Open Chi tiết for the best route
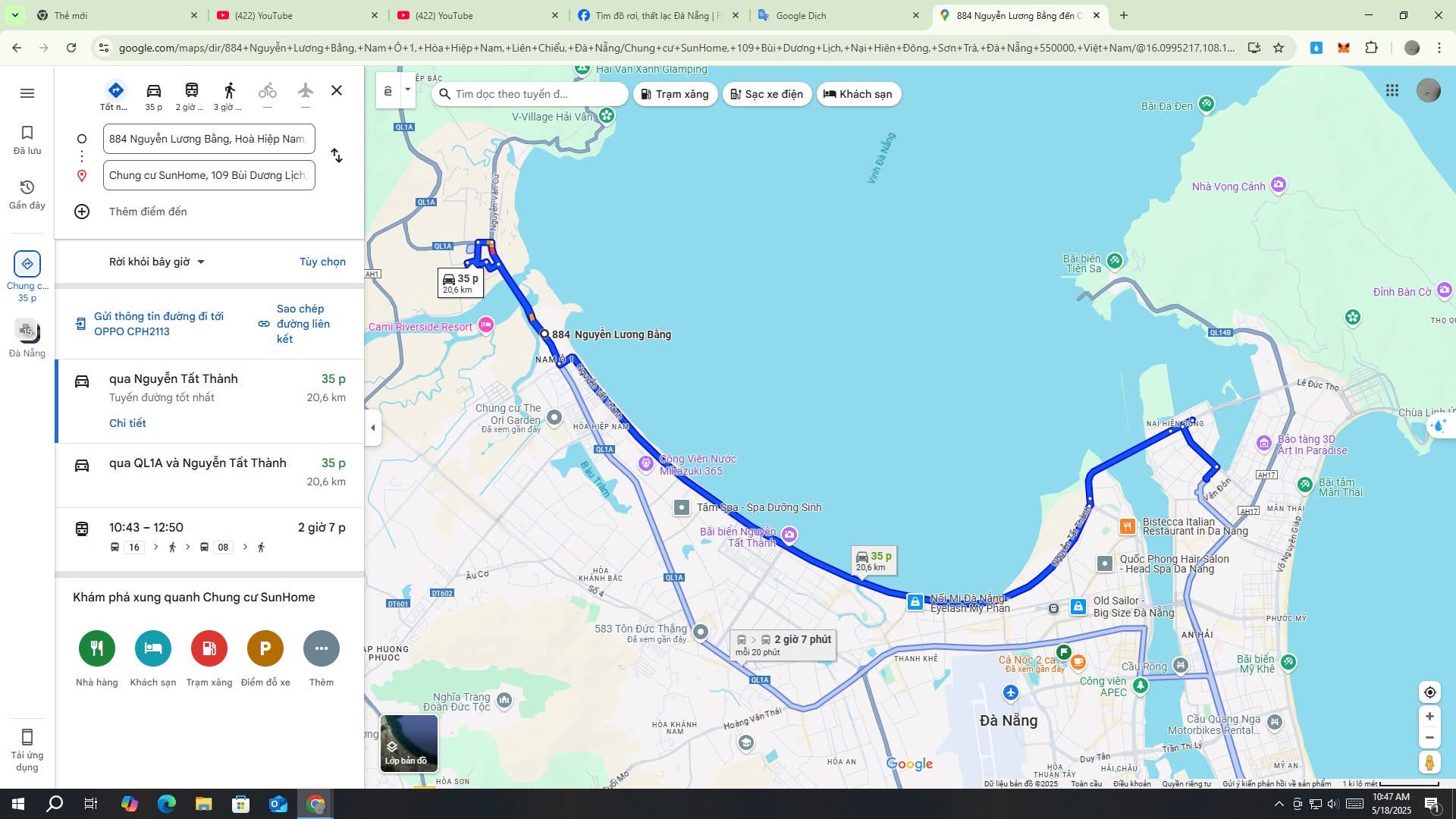 tap(127, 423)
